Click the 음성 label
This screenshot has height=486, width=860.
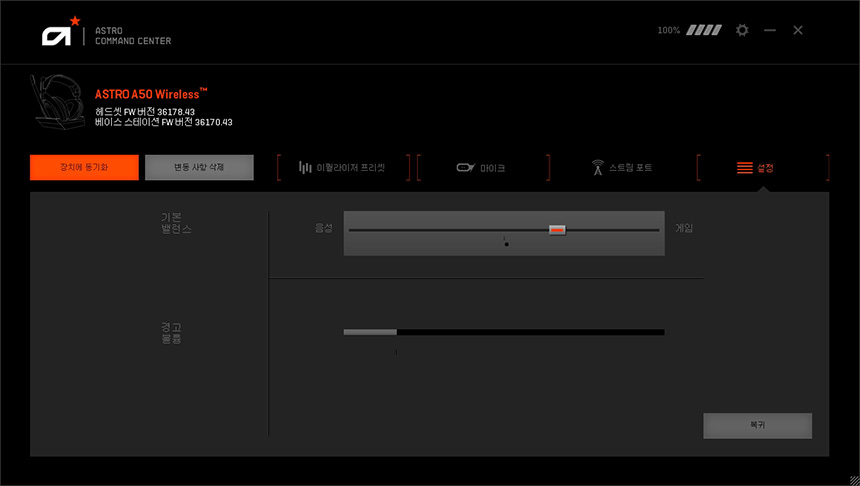[x=324, y=228]
